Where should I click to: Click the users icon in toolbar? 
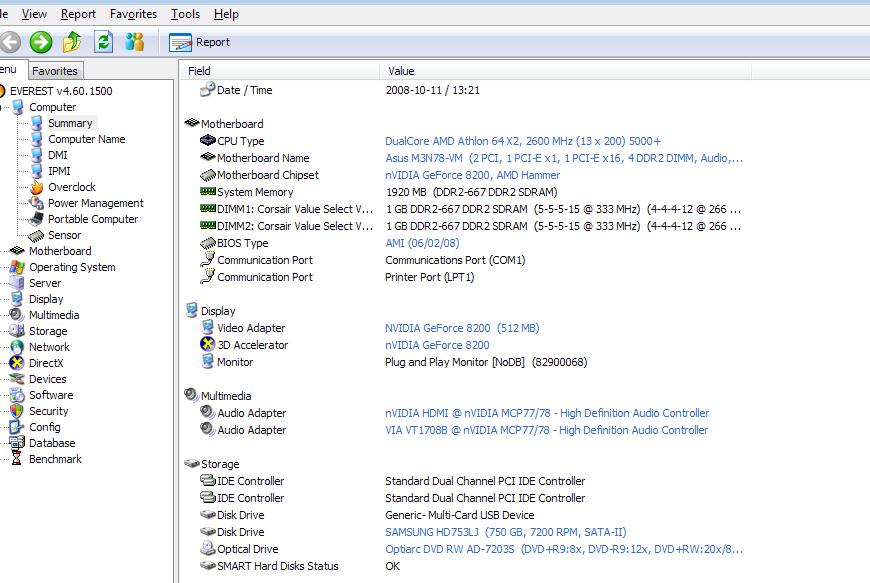pyautogui.click(x=134, y=42)
